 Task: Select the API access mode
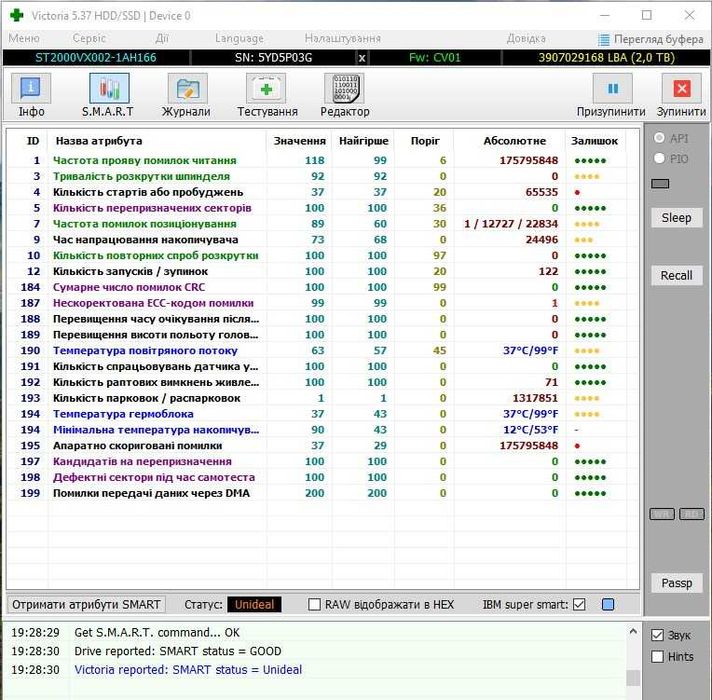659,138
